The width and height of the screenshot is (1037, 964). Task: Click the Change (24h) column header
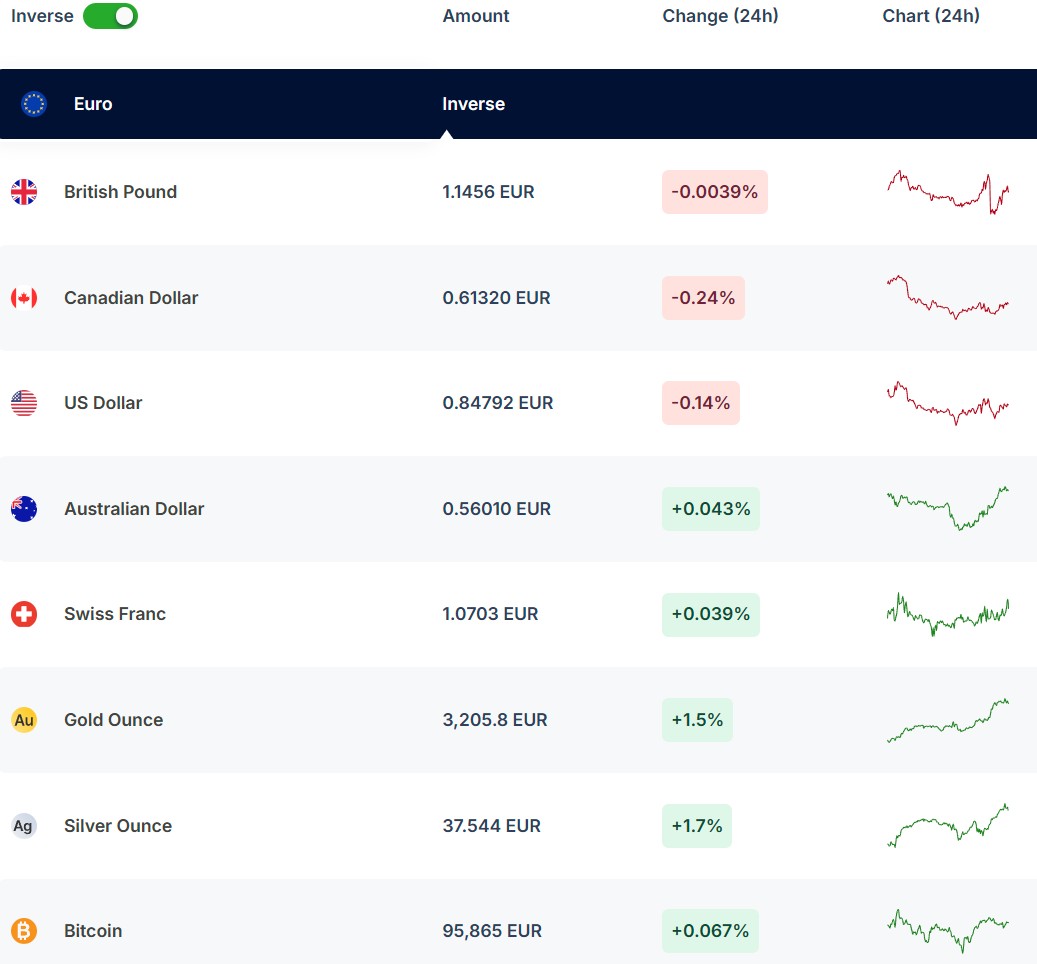(x=720, y=16)
